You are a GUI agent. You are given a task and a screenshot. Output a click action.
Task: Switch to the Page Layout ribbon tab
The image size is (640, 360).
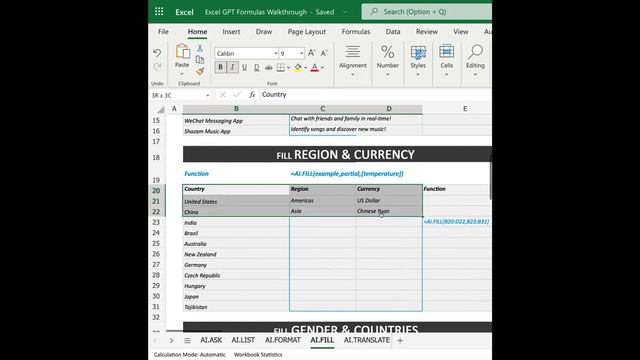(x=307, y=31)
